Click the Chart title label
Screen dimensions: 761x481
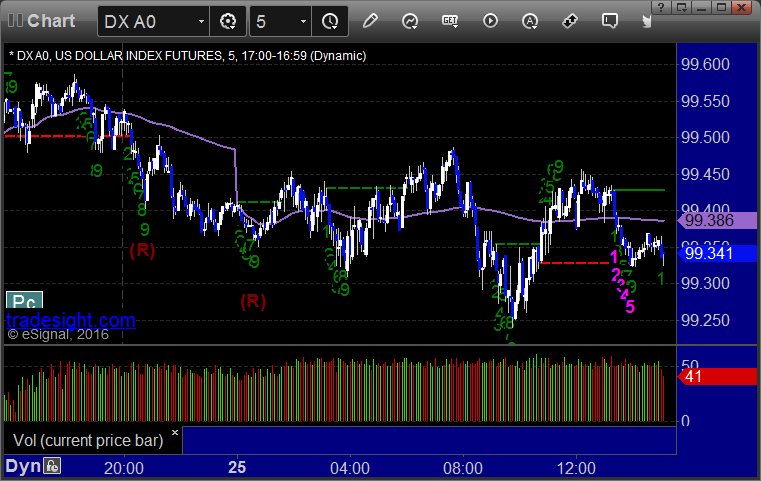coord(51,21)
